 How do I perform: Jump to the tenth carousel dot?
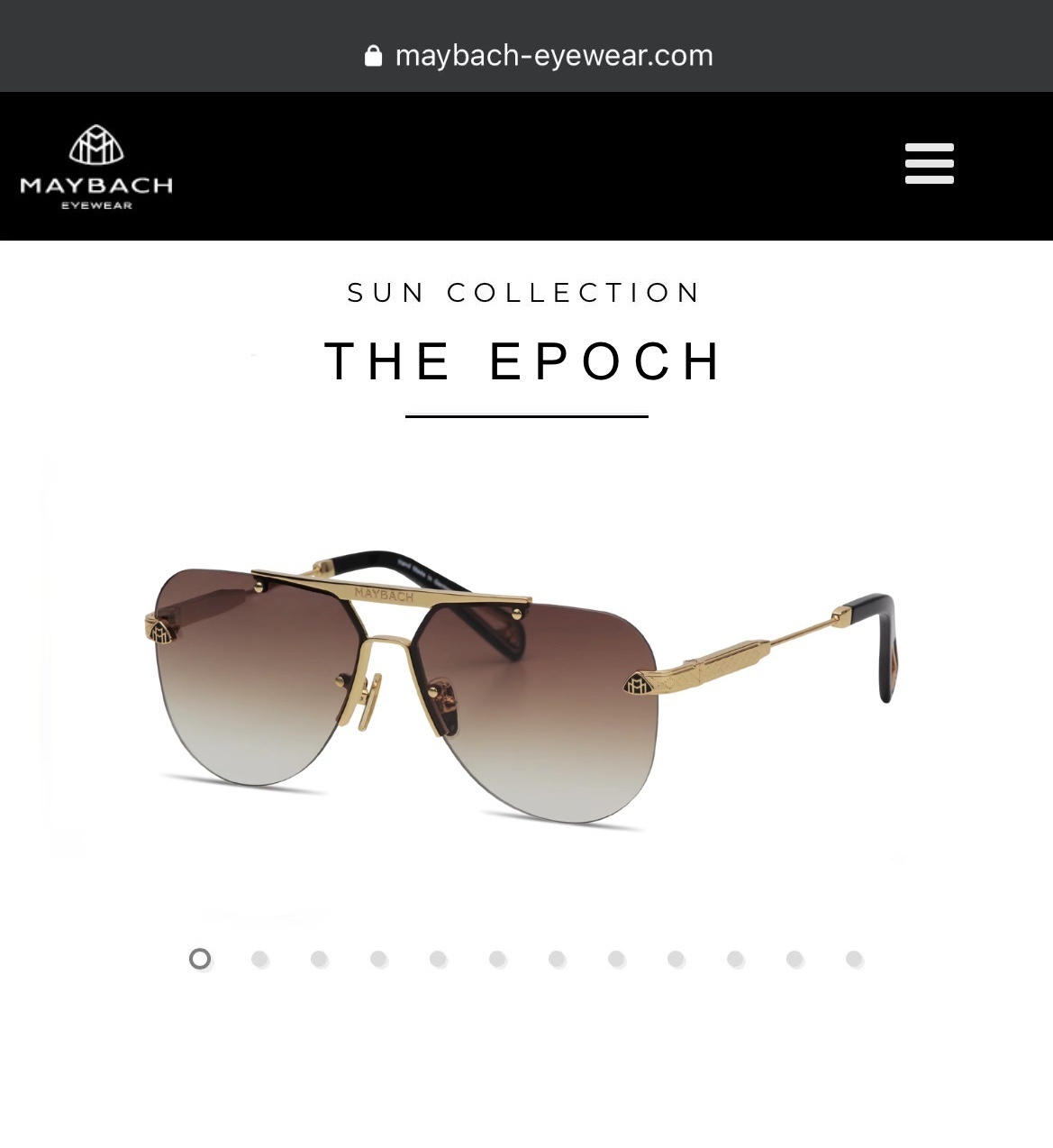tap(735, 959)
